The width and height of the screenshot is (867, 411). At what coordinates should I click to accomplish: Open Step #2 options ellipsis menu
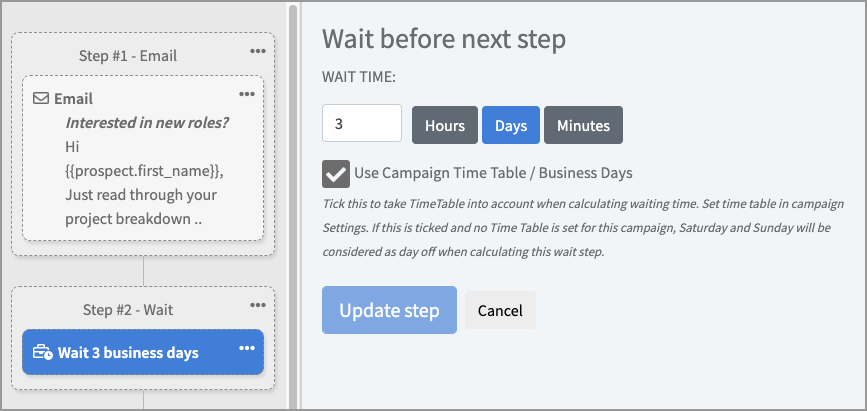click(x=258, y=305)
